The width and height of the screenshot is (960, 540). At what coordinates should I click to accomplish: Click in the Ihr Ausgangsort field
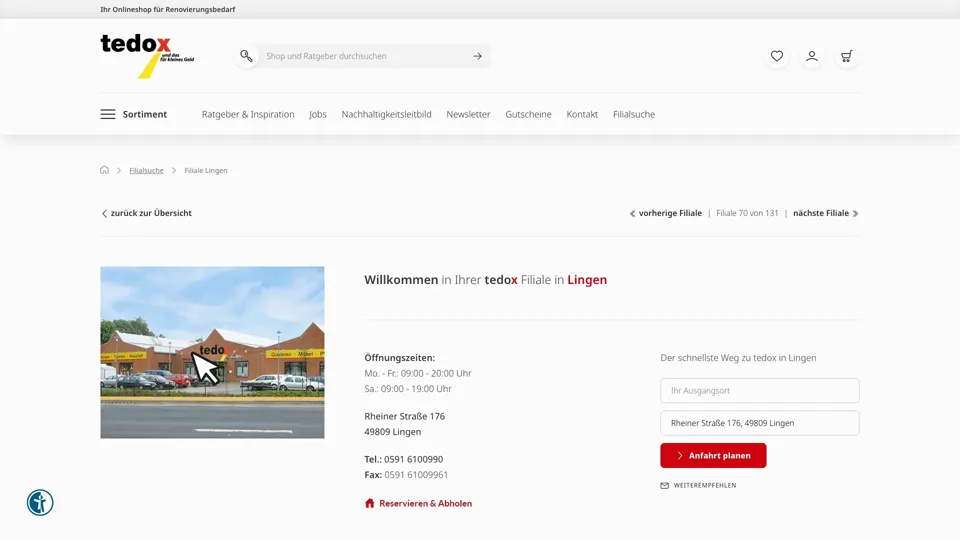click(760, 391)
